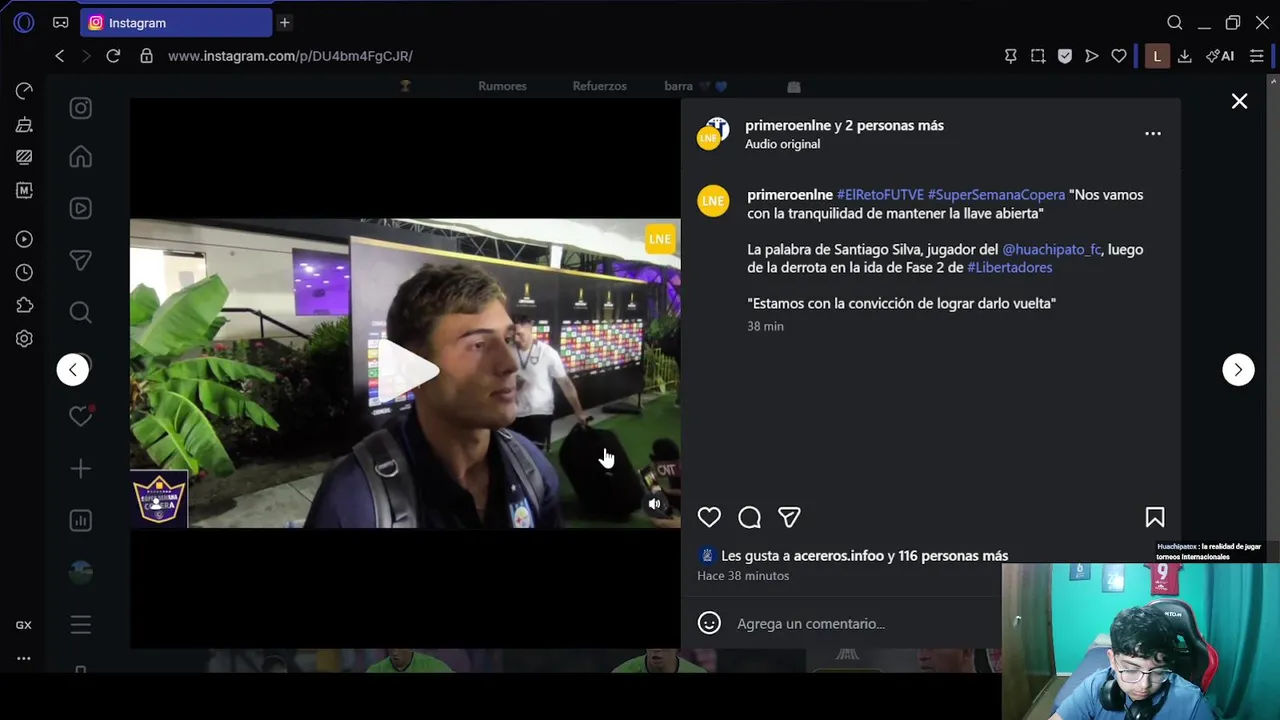Share the post with the paper plane icon

click(x=789, y=517)
